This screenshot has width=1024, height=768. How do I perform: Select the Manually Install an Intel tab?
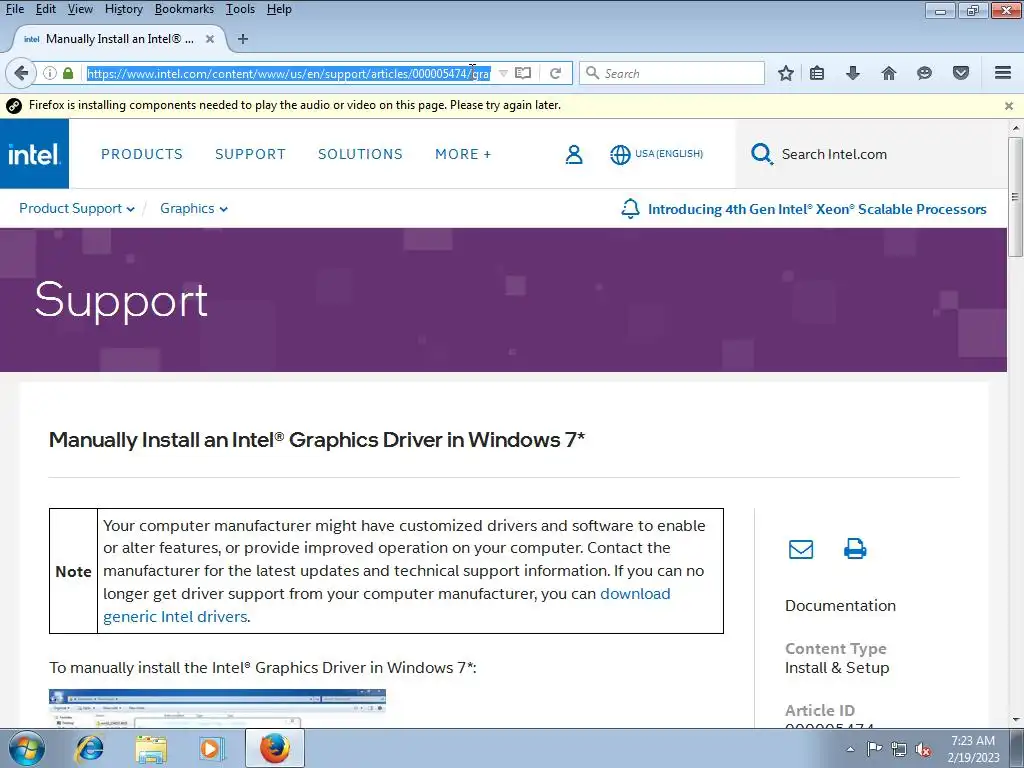(120, 39)
